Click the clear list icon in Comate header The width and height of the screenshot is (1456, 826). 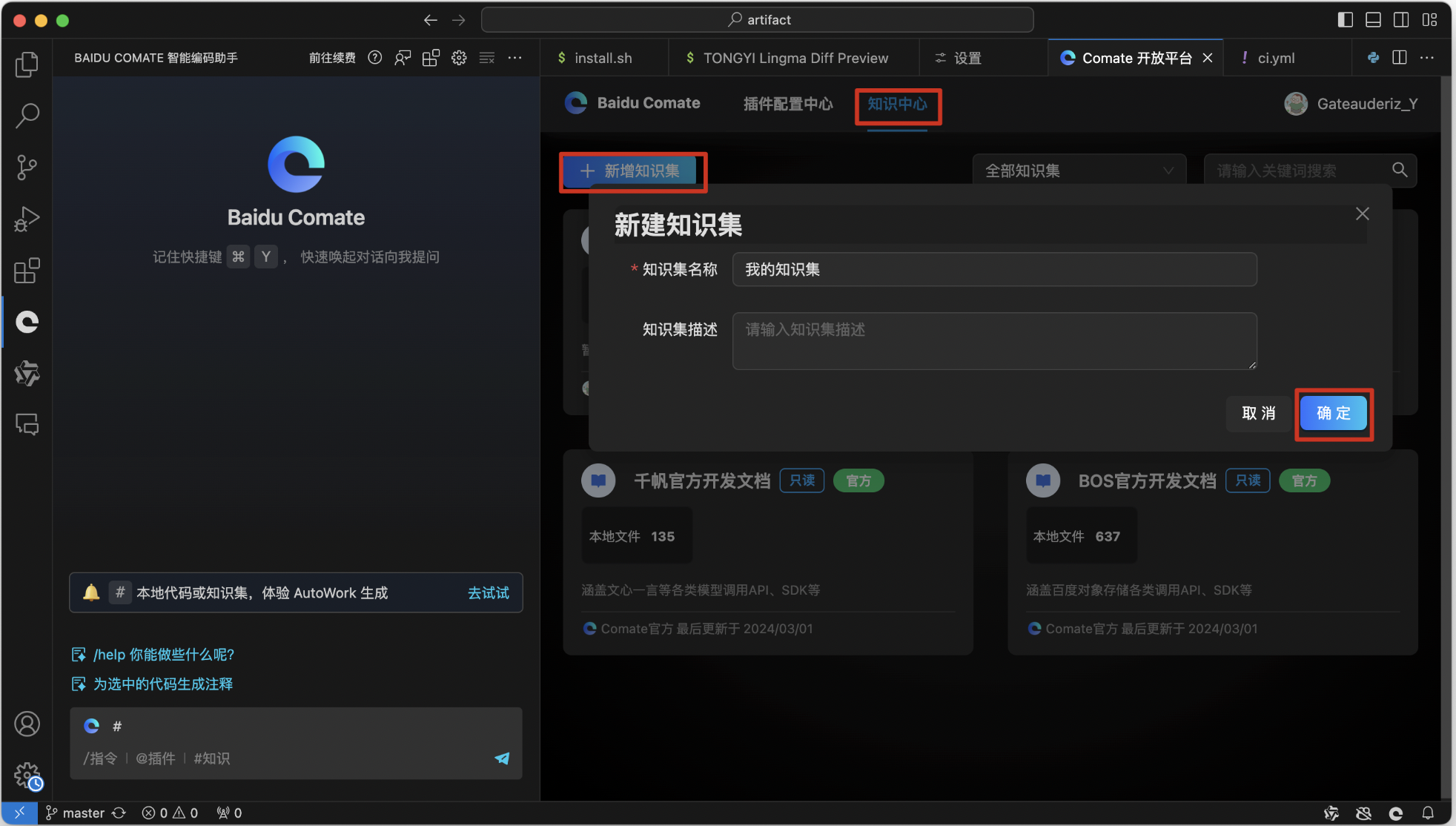pyautogui.click(x=487, y=58)
